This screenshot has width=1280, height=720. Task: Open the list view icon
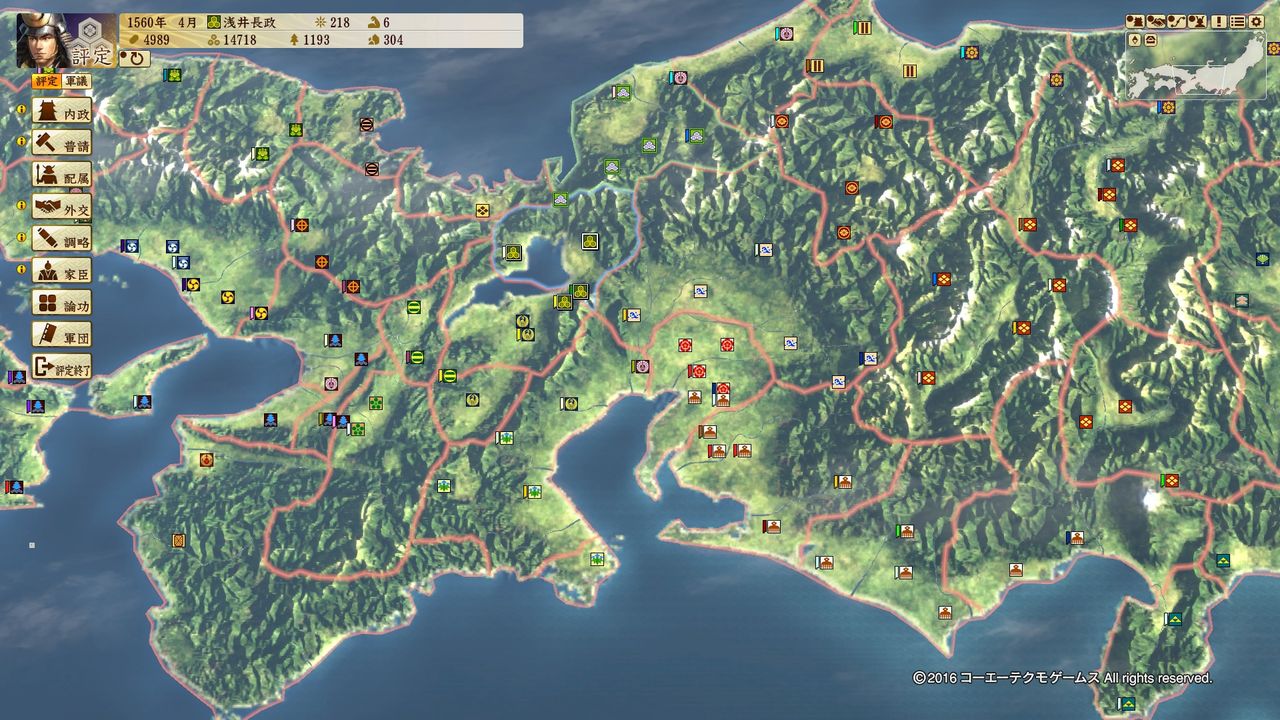click(1237, 21)
